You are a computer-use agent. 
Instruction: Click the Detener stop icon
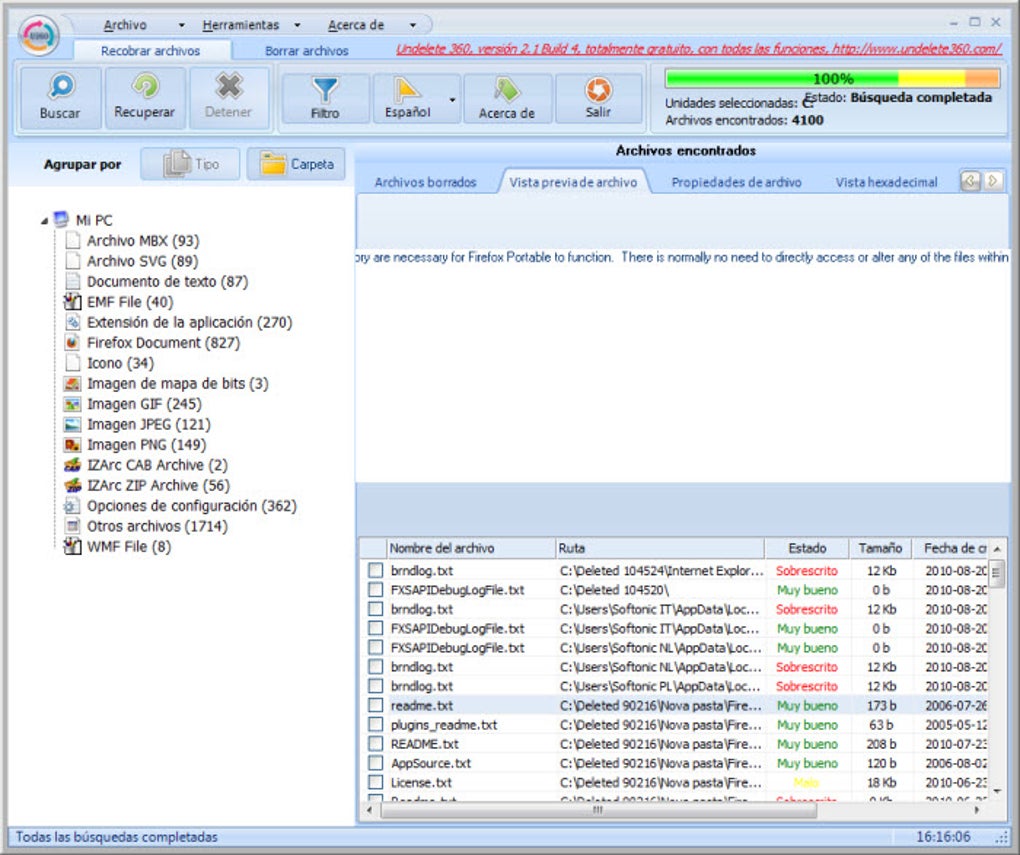[228, 86]
